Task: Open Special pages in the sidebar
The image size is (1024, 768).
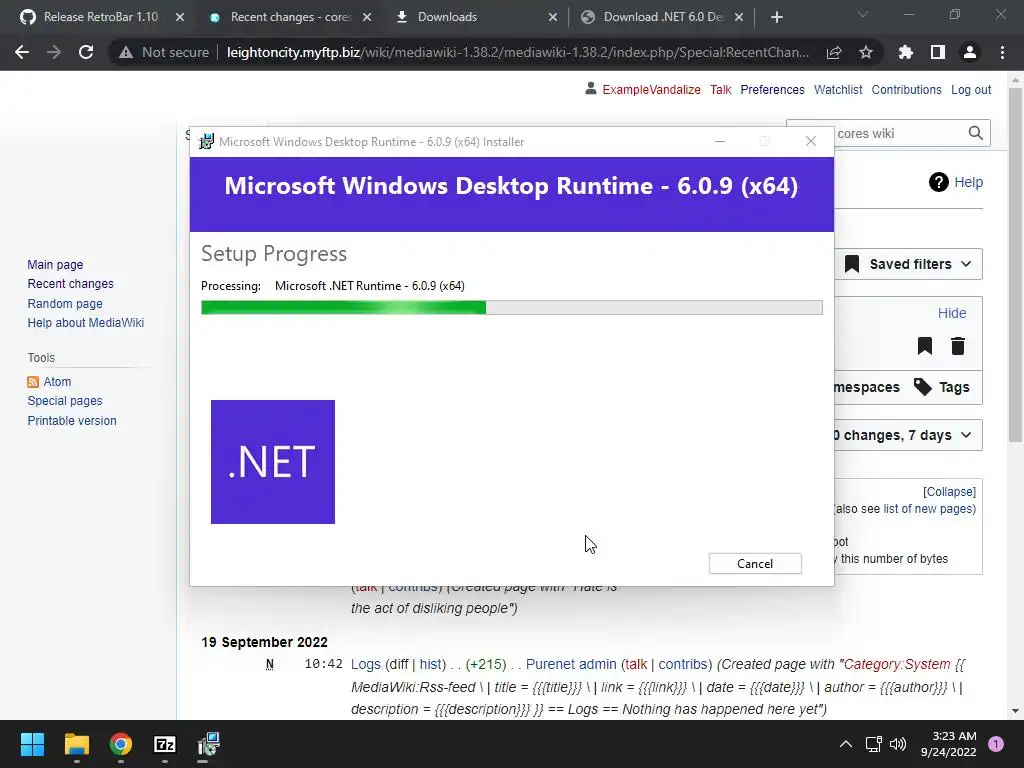Action: point(65,401)
